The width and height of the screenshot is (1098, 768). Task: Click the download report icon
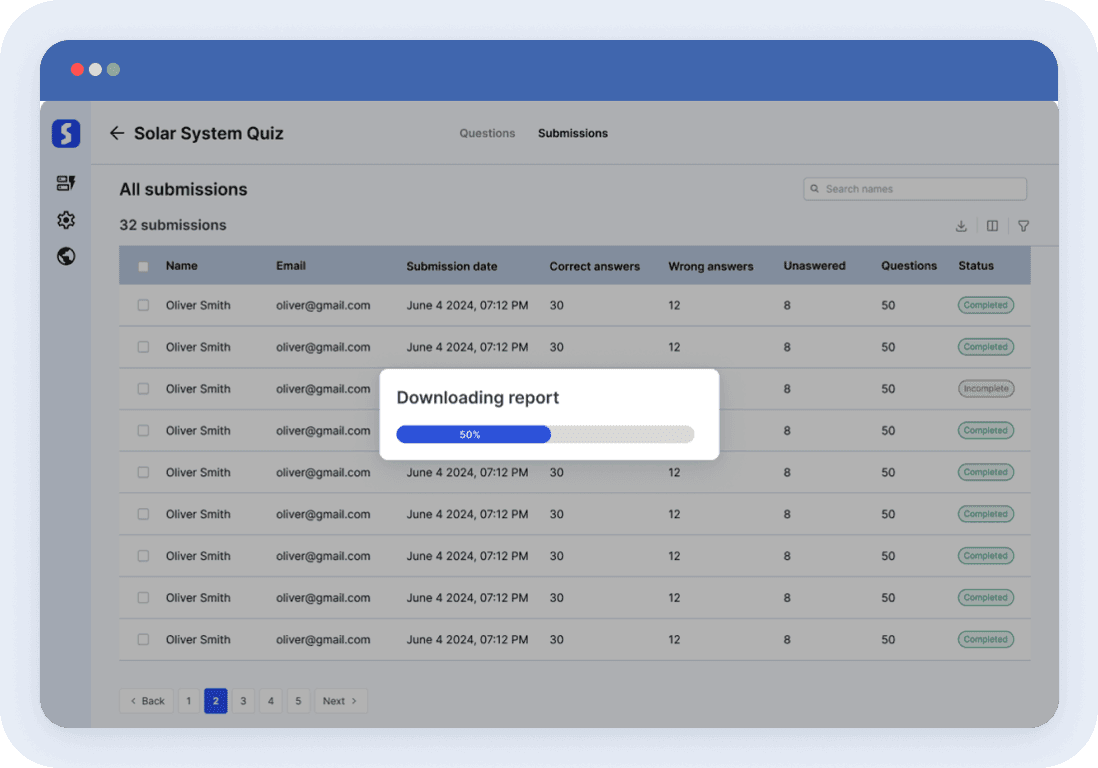[961, 226]
